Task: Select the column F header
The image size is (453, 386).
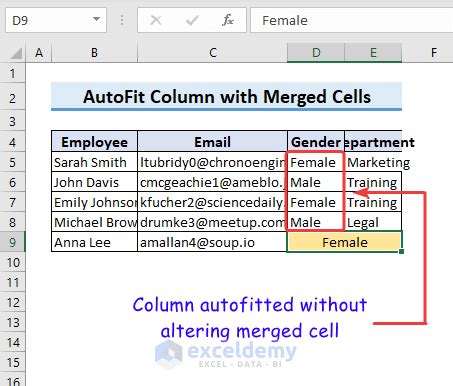Action: pyautogui.click(x=433, y=53)
